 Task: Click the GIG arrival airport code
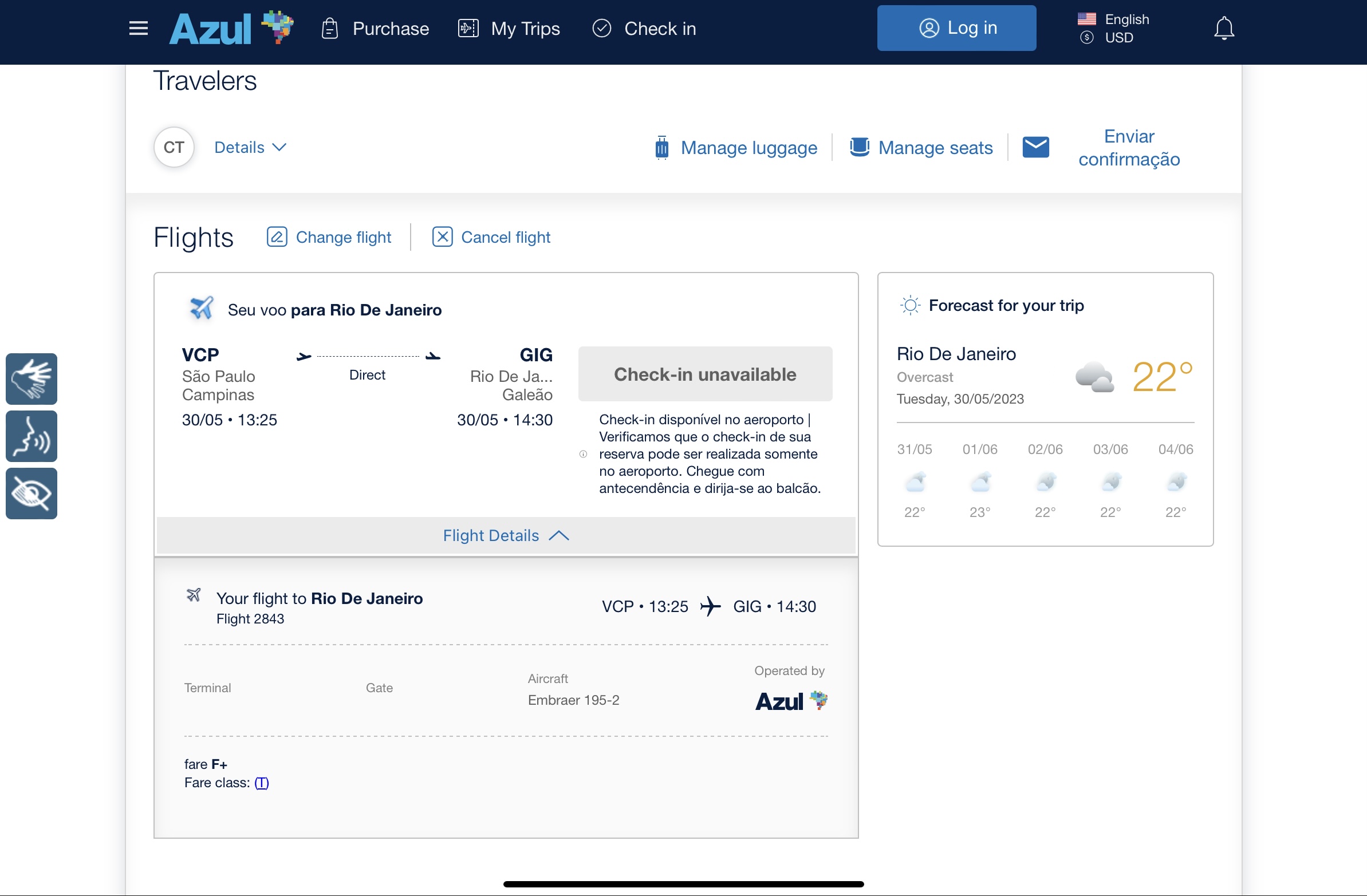(x=536, y=354)
